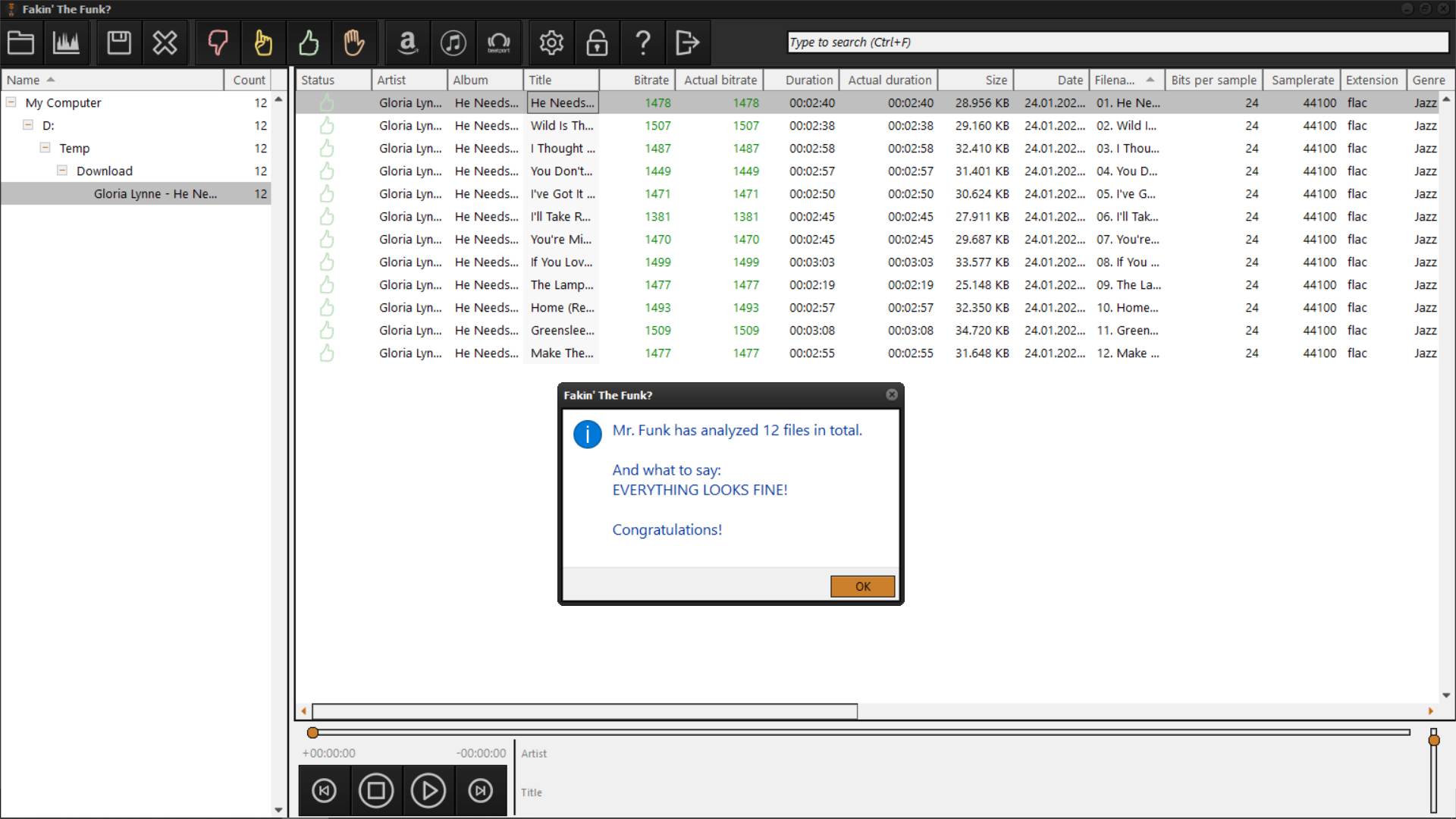Collapse the Temp folder node

coord(45,148)
